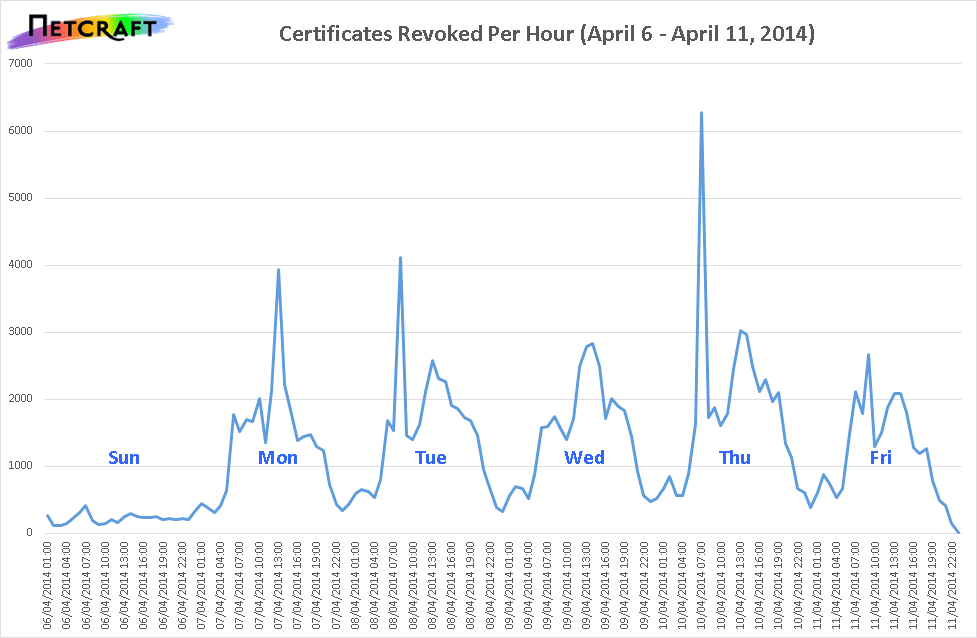Select the Mon day label
The height and width of the screenshot is (638, 977).
(x=278, y=458)
